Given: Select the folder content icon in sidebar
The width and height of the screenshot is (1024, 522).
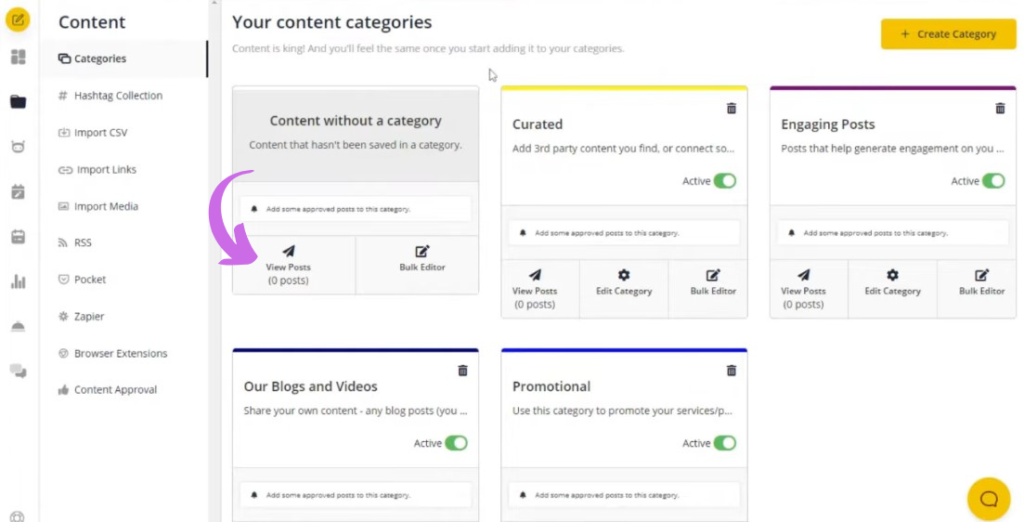Looking at the screenshot, I should click(x=18, y=102).
